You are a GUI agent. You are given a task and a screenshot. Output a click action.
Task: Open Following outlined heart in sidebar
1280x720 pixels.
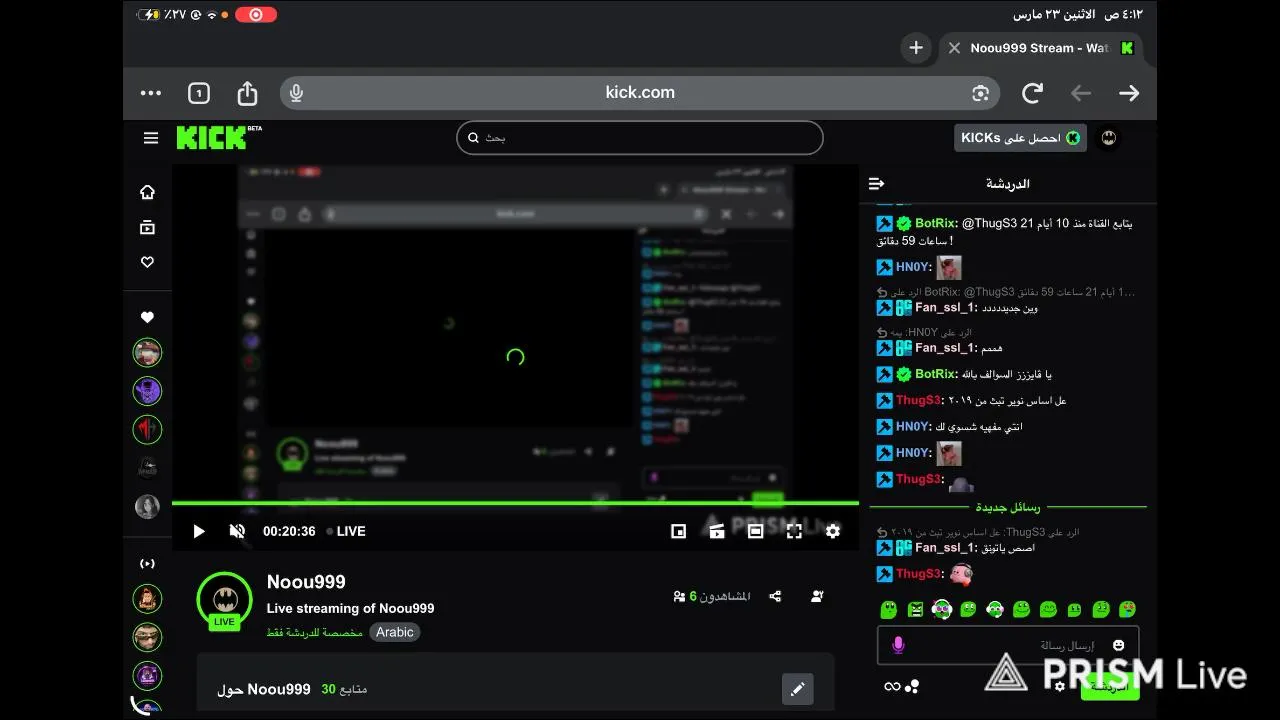click(x=147, y=262)
